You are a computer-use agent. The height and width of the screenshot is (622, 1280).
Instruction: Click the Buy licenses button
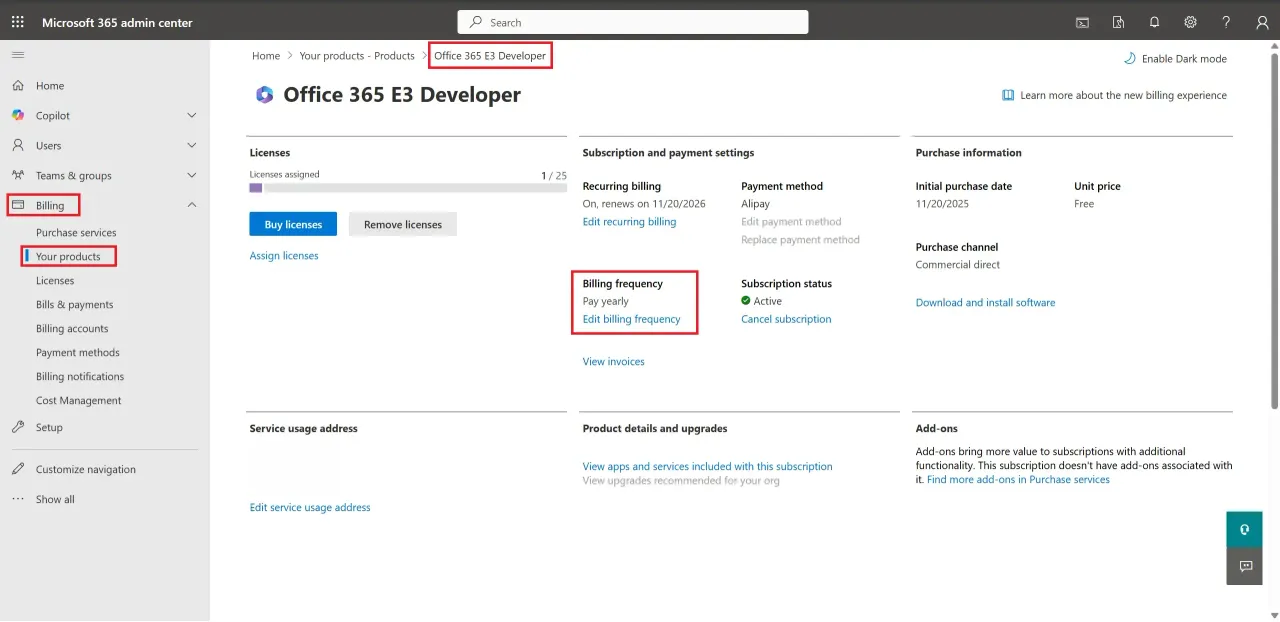[x=293, y=224]
